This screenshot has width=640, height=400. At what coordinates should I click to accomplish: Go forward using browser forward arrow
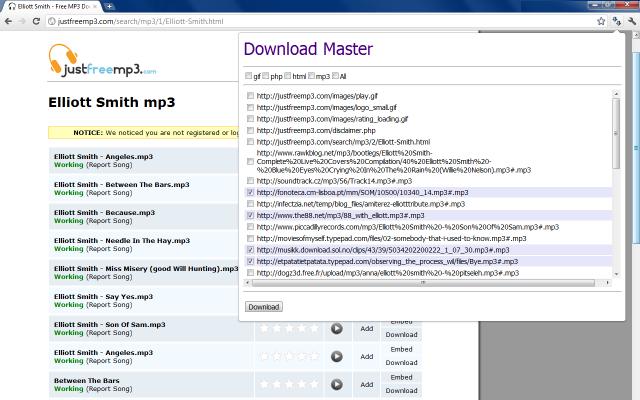[22, 21]
